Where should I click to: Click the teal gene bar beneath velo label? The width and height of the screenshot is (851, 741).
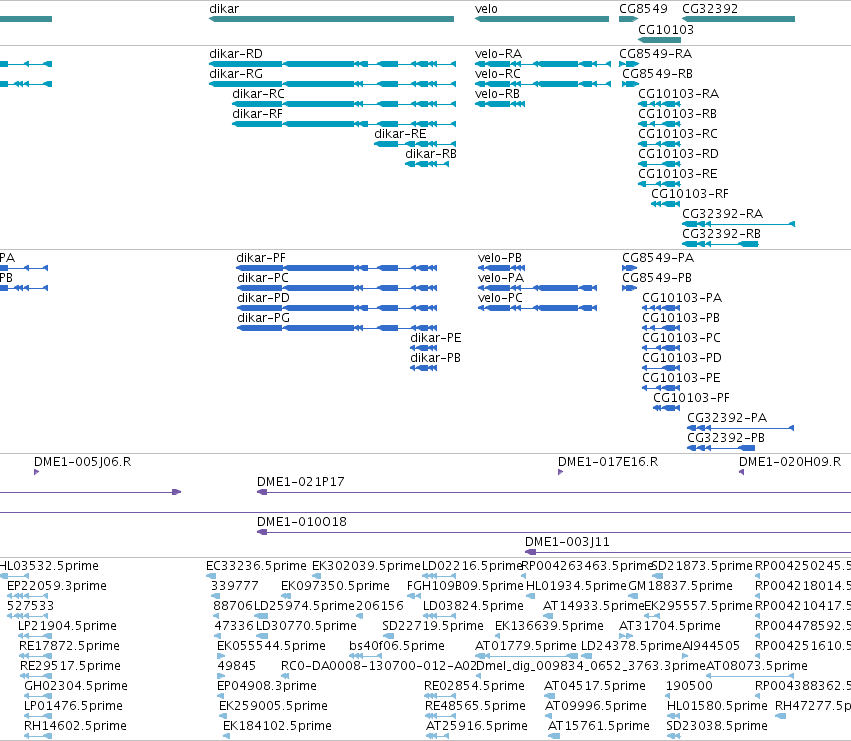tap(542, 19)
